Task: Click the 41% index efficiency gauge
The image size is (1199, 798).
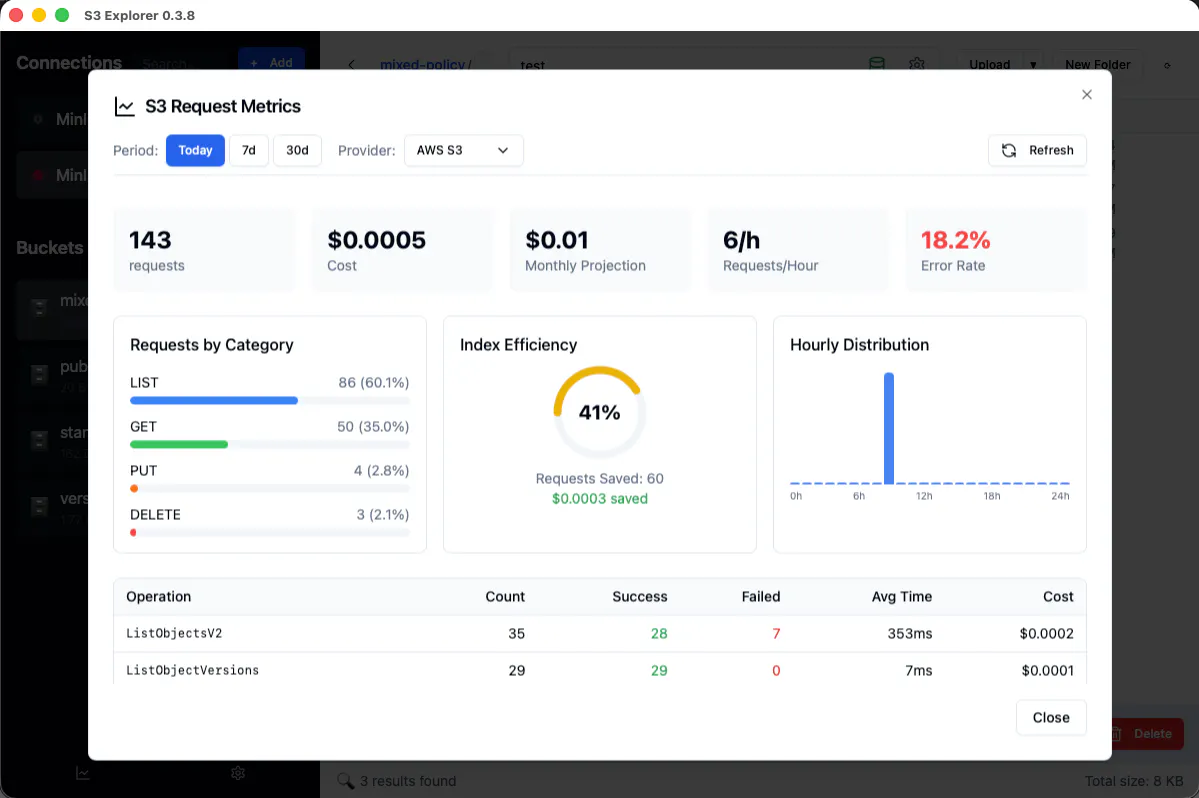Action: (x=600, y=413)
